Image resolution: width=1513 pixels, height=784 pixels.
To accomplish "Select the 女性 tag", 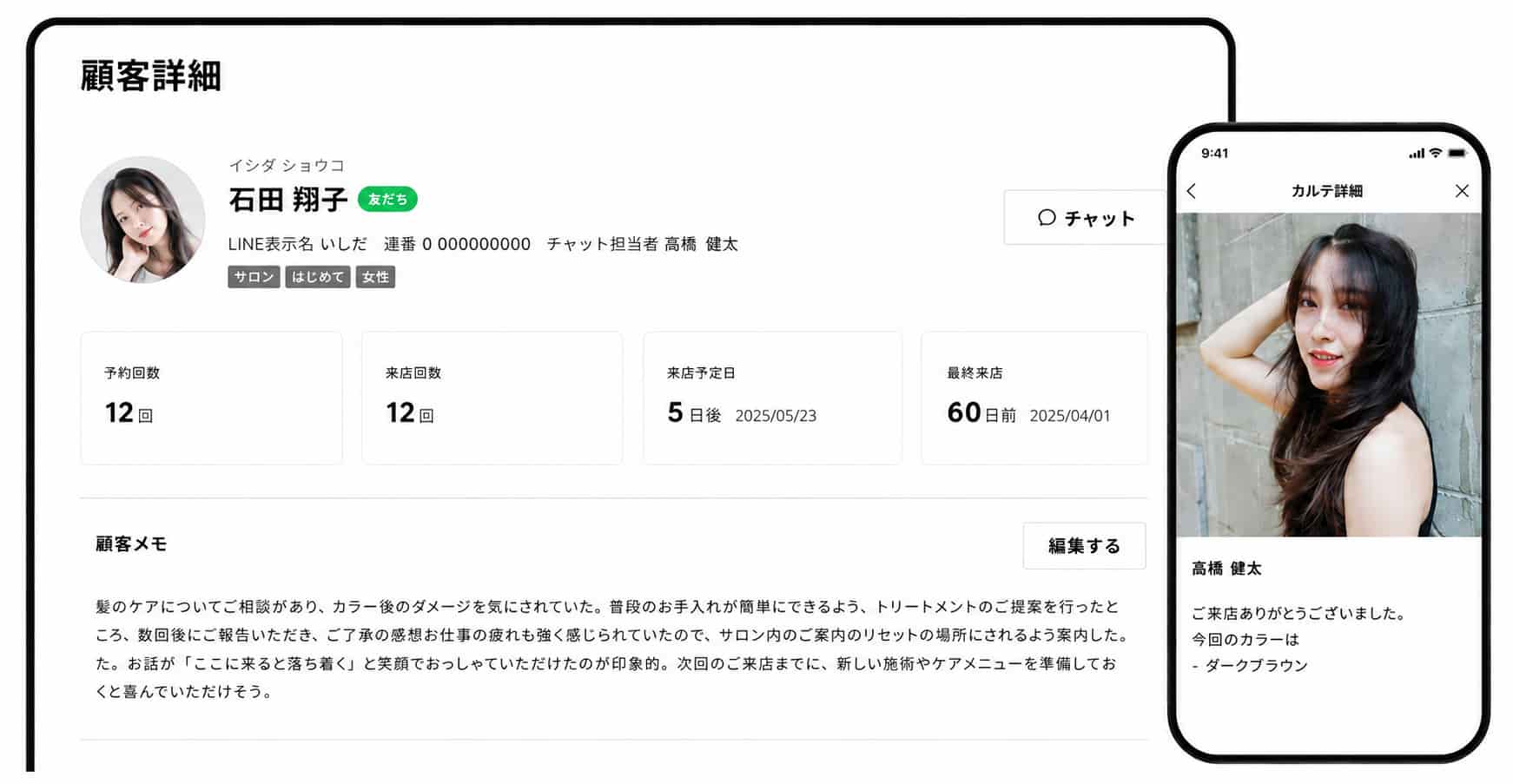I will pyautogui.click(x=375, y=277).
